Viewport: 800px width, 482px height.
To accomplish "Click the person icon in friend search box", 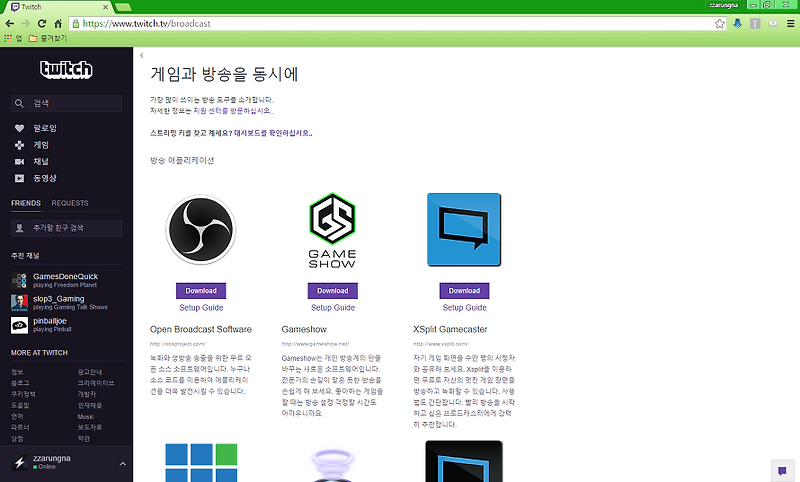I will click(x=19, y=228).
